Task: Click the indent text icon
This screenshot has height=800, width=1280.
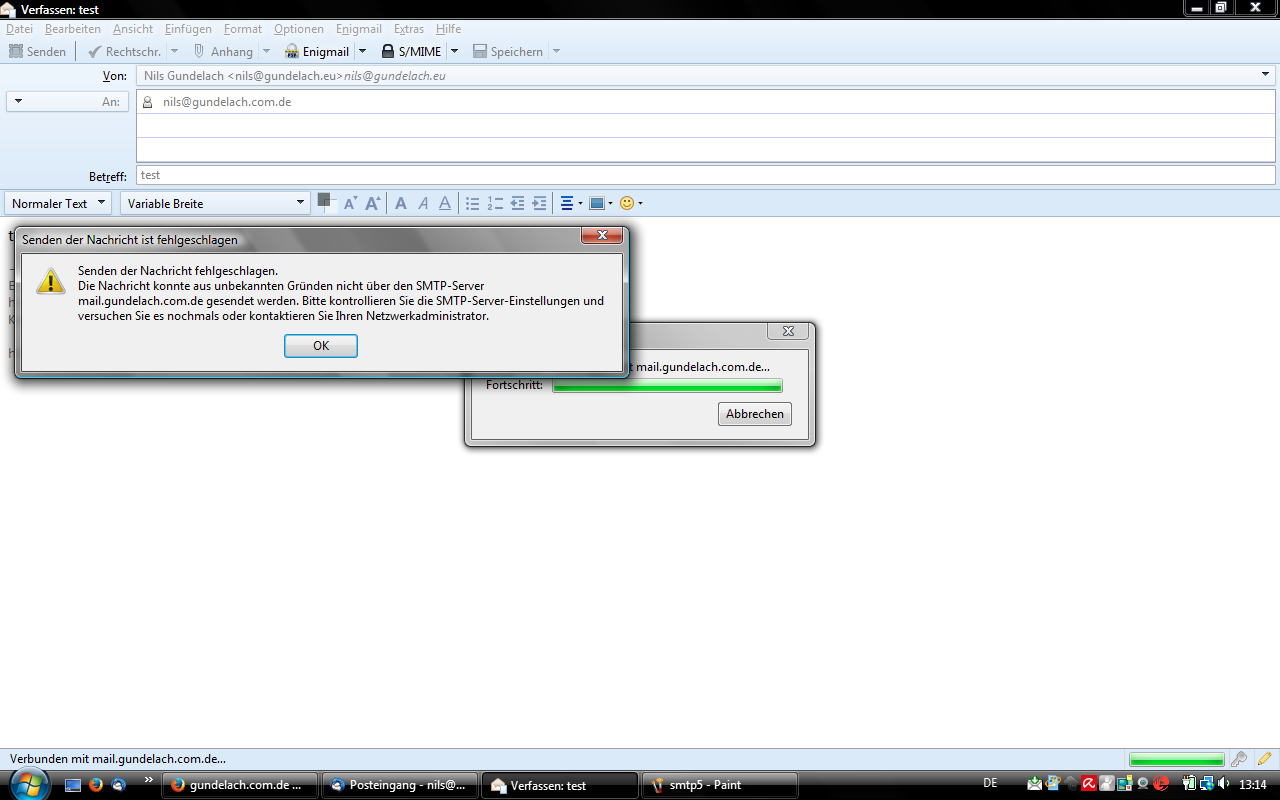Action: pos(539,203)
